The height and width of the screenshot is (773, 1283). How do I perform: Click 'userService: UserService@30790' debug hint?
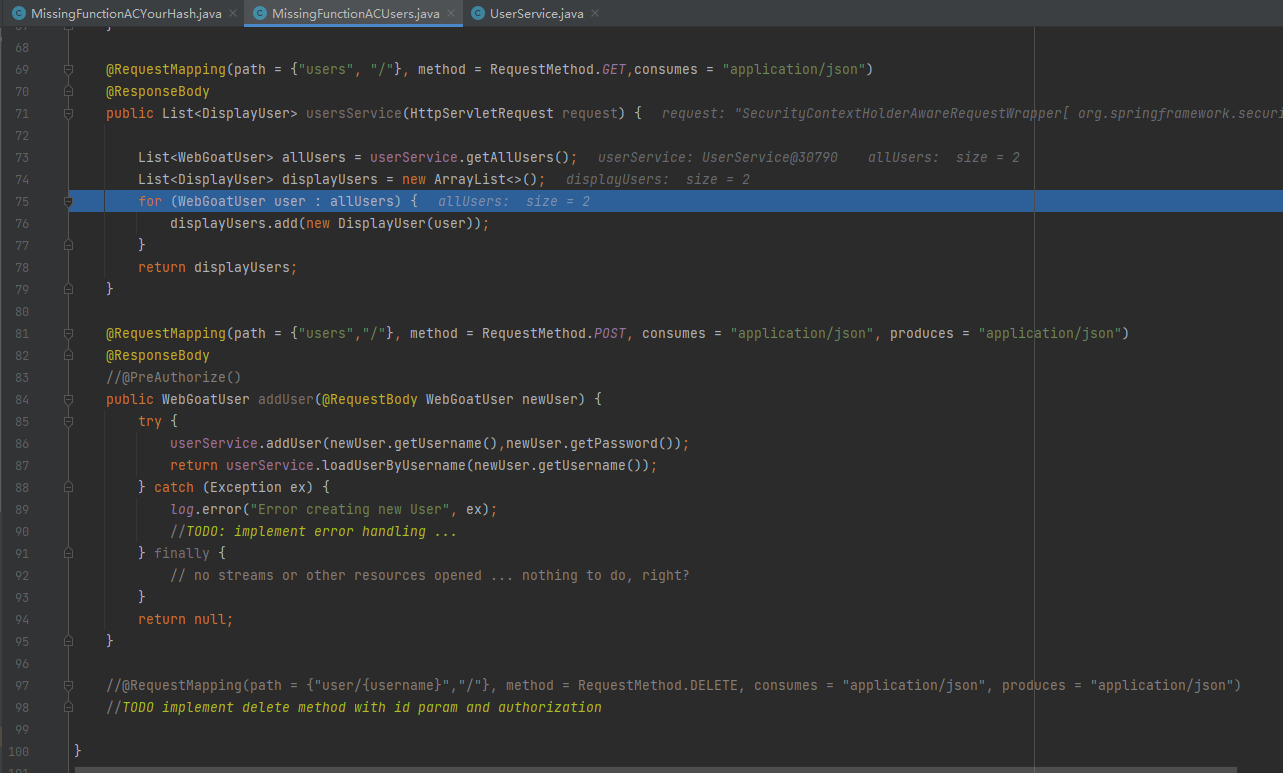pos(718,158)
